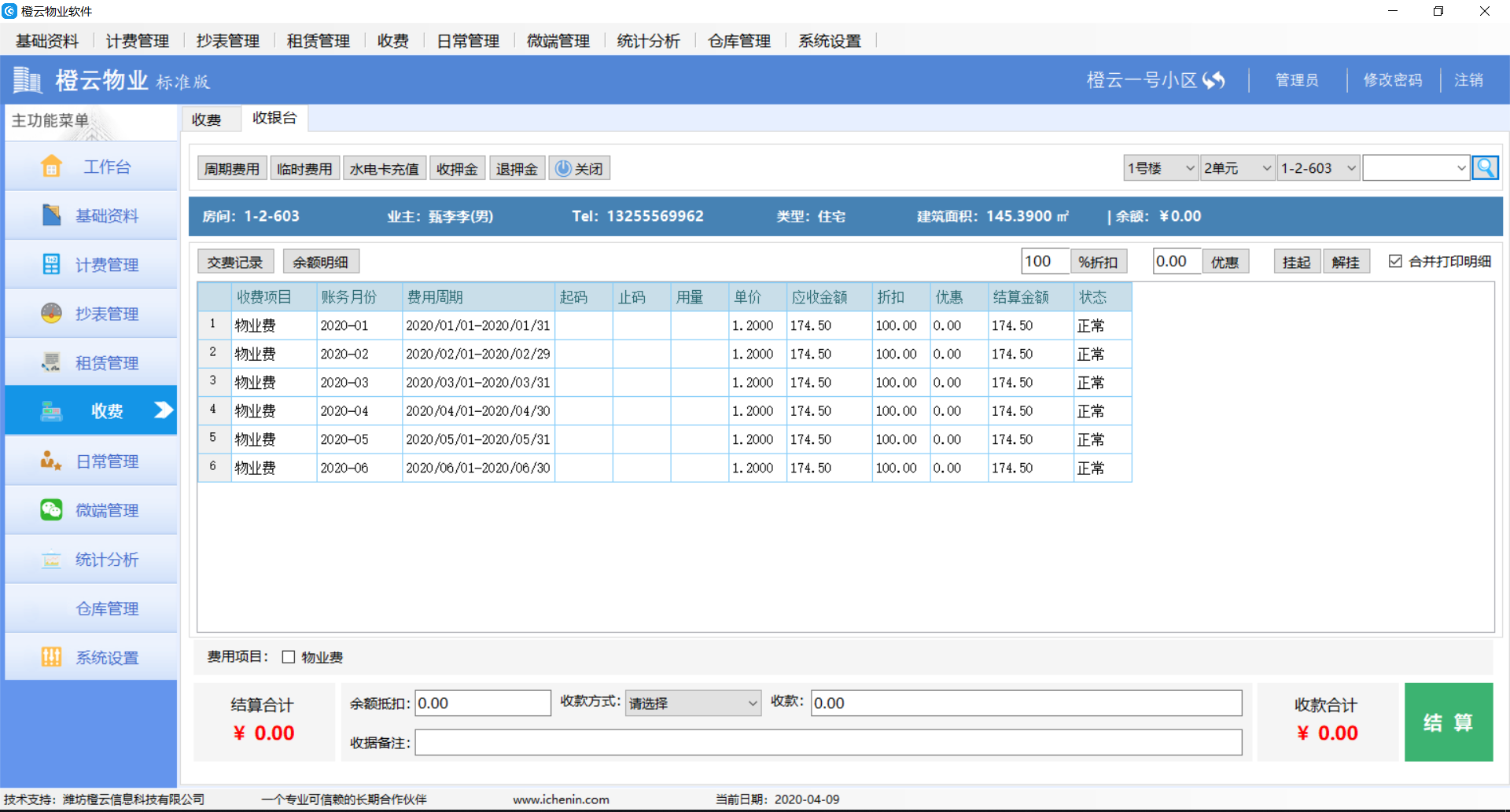The height and width of the screenshot is (812, 1510).
Task: Click the 微端管理 WeChat icon
Action: (x=51, y=509)
